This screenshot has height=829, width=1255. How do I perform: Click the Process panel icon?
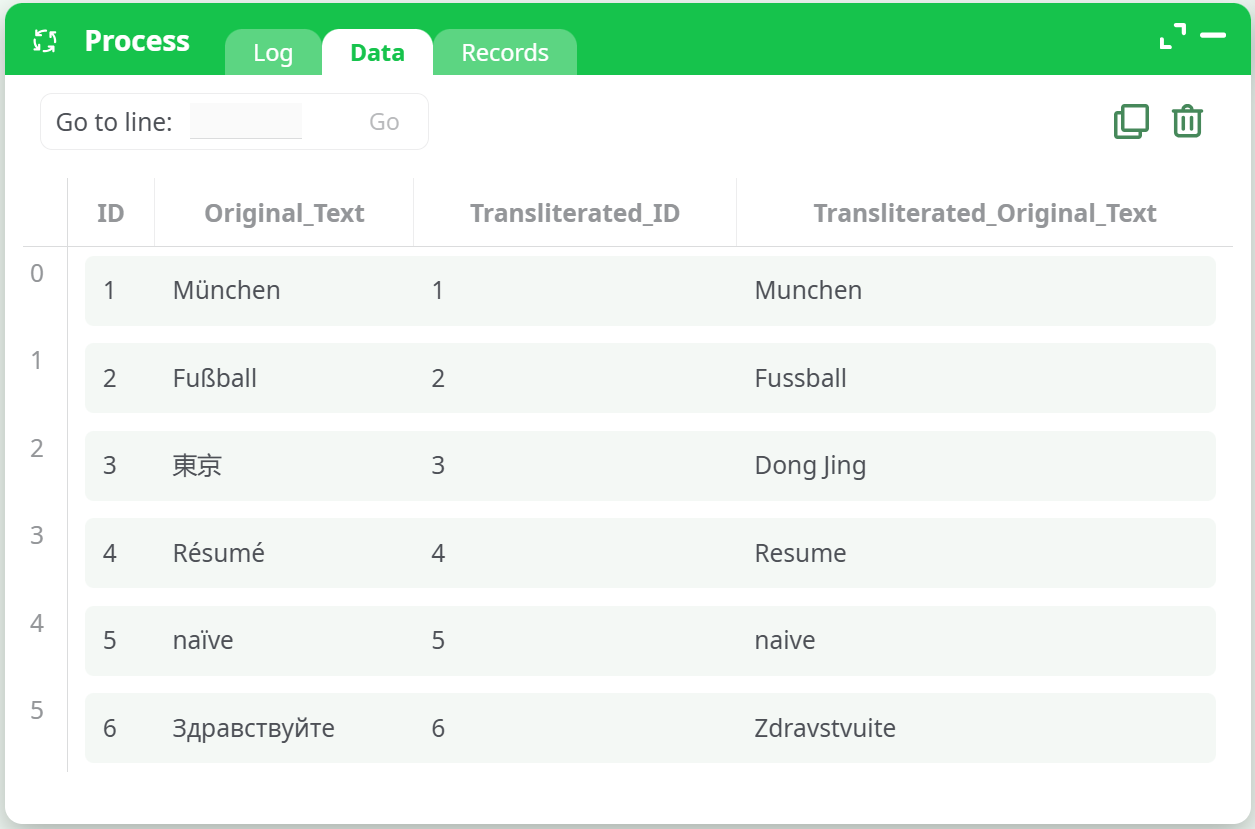(44, 41)
